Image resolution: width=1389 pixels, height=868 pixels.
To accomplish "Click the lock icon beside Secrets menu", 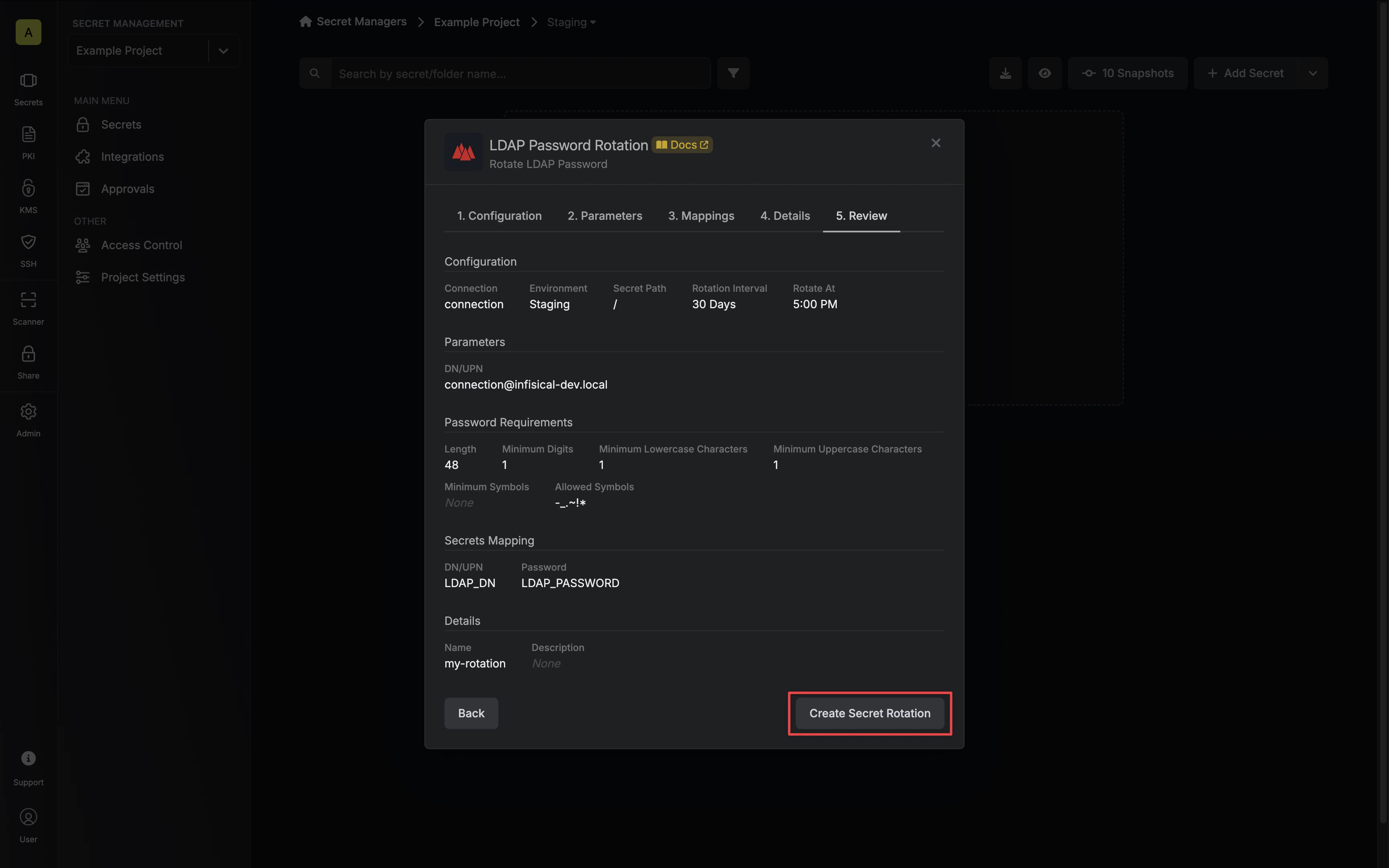I will 83,125.
